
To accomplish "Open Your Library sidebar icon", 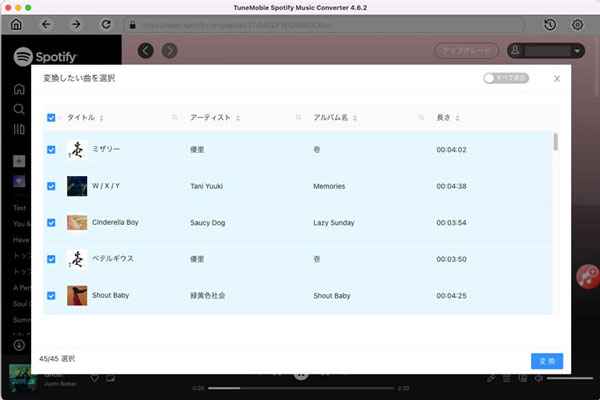I will click(19, 129).
